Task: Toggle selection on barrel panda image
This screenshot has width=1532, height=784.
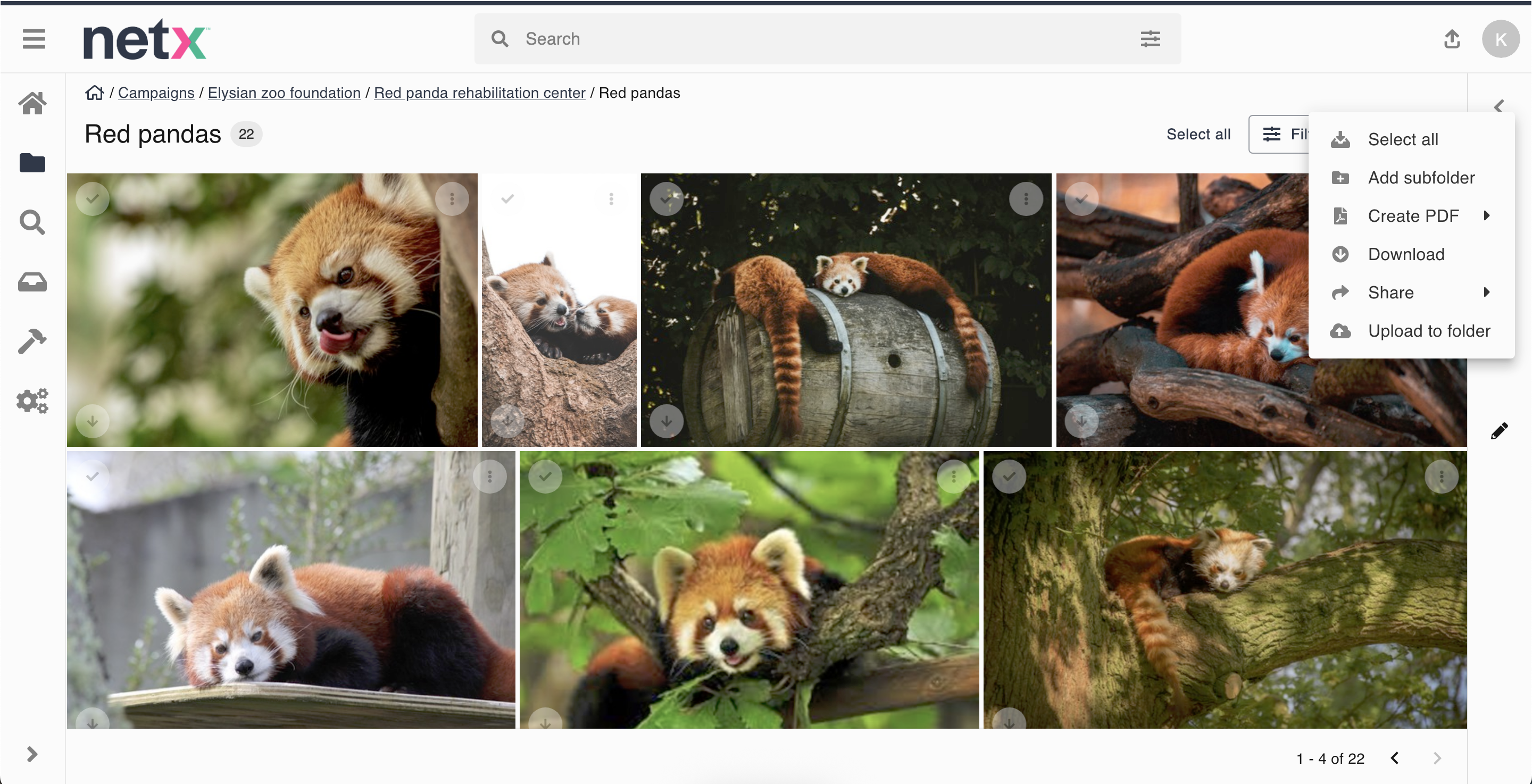Action: click(666, 199)
